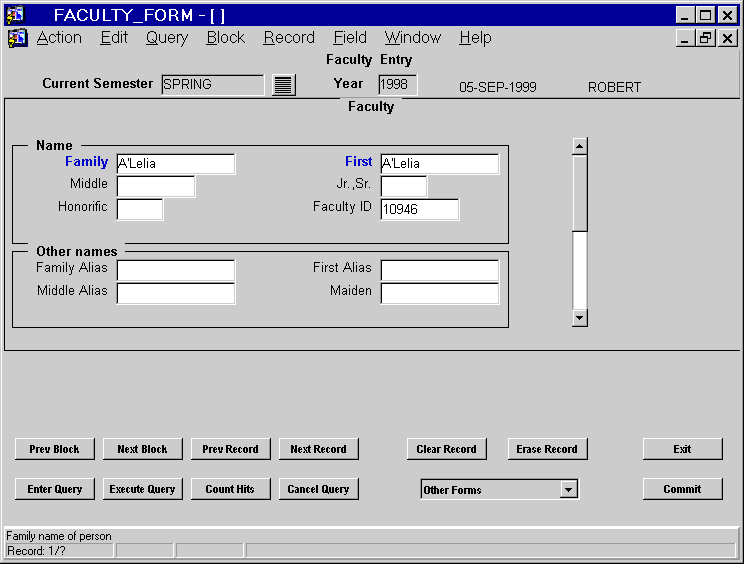744x564 pixels.
Task: Click the 'Family name of person' hint
Action: point(59,536)
